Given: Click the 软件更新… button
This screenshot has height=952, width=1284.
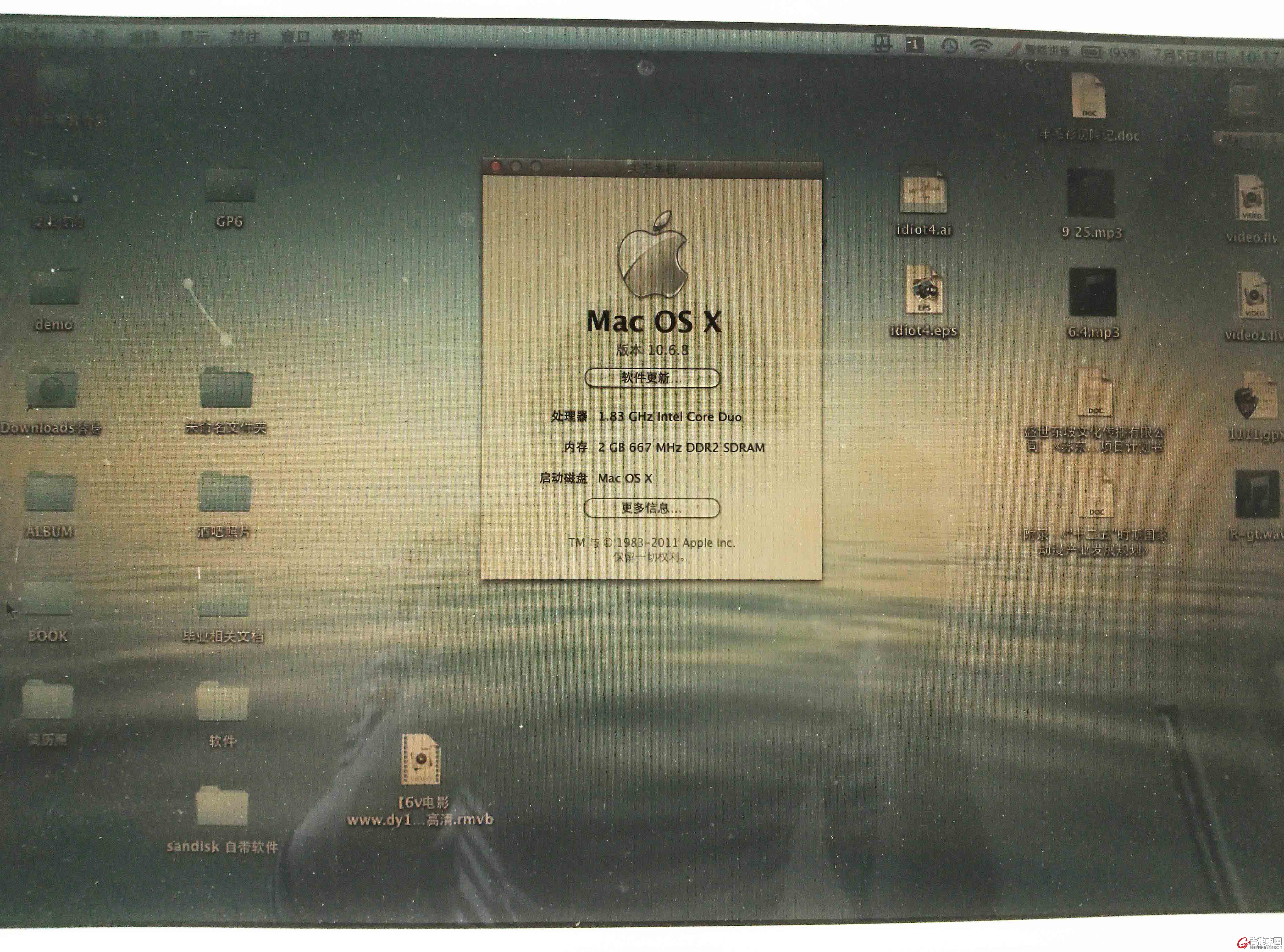Looking at the screenshot, I should click(652, 378).
